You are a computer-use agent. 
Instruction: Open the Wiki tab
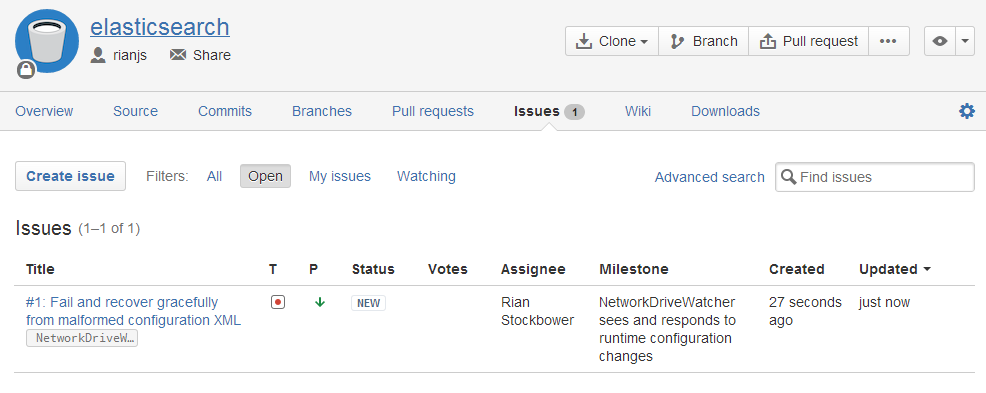pyautogui.click(x=638, y=111)
